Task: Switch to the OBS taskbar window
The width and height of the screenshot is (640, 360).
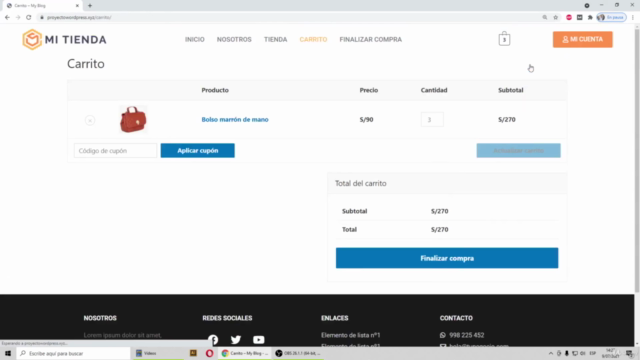Action: pyautogui.click(x=298, y=353)
